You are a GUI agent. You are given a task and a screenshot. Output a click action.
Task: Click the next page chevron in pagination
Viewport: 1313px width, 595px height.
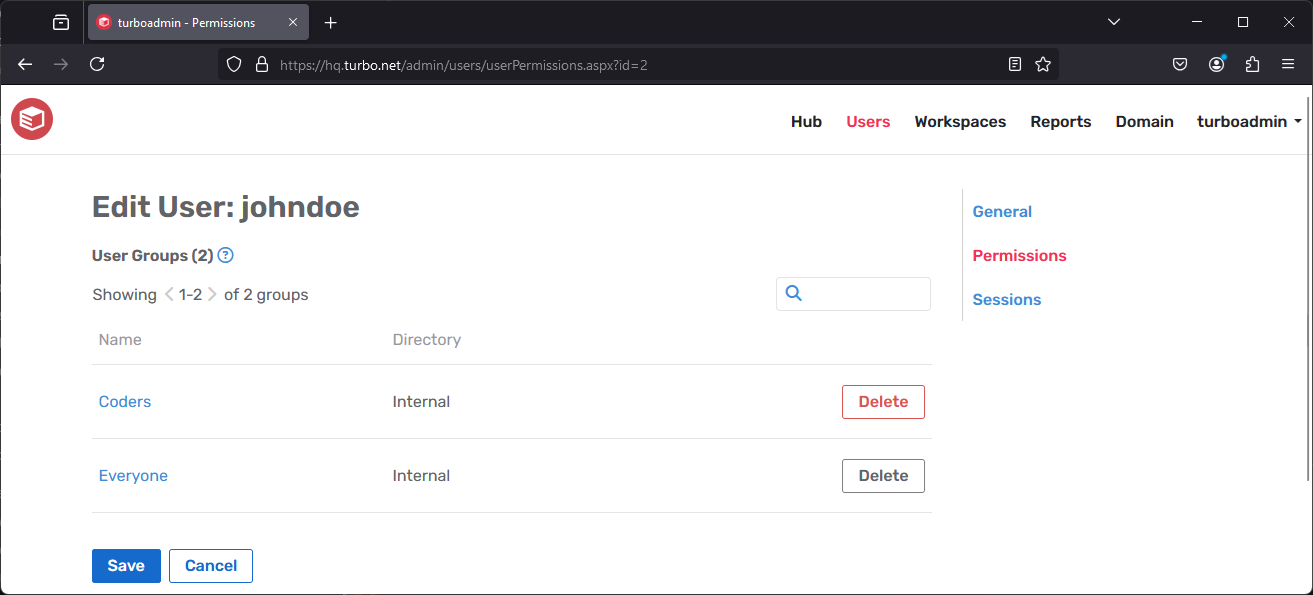coord(212,294)
